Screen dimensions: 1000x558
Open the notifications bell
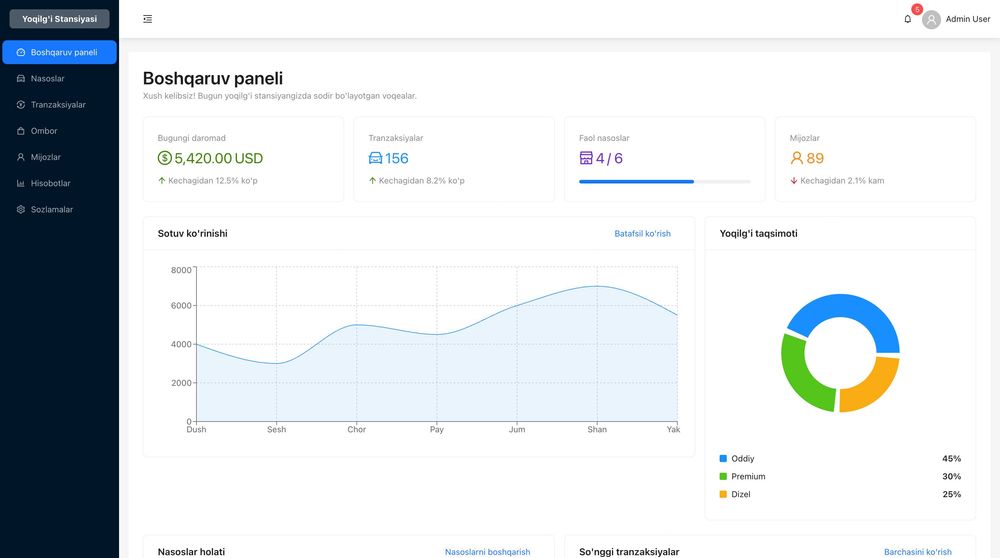click(x=908, y=19)
